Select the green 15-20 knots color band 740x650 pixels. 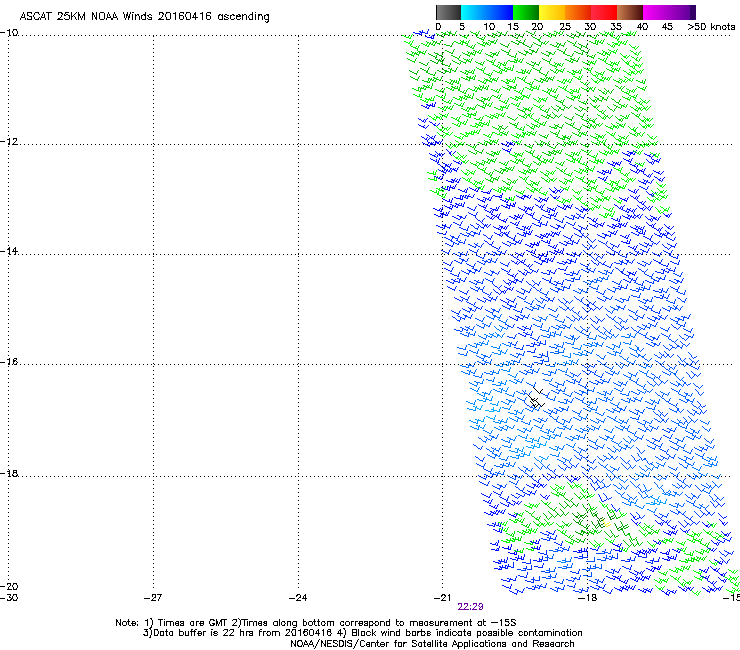(526, 12)
